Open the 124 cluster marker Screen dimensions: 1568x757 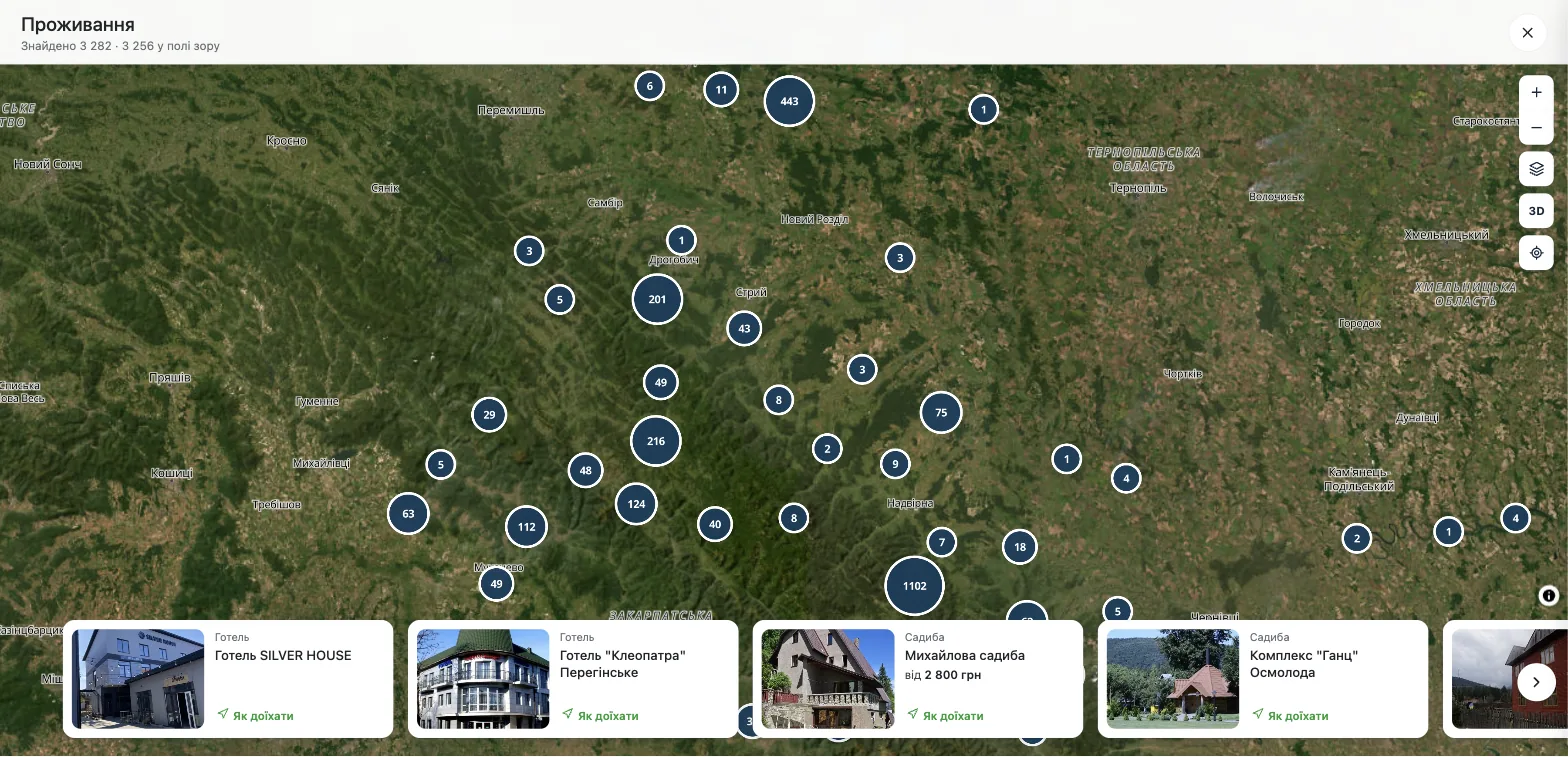point(636,504)
